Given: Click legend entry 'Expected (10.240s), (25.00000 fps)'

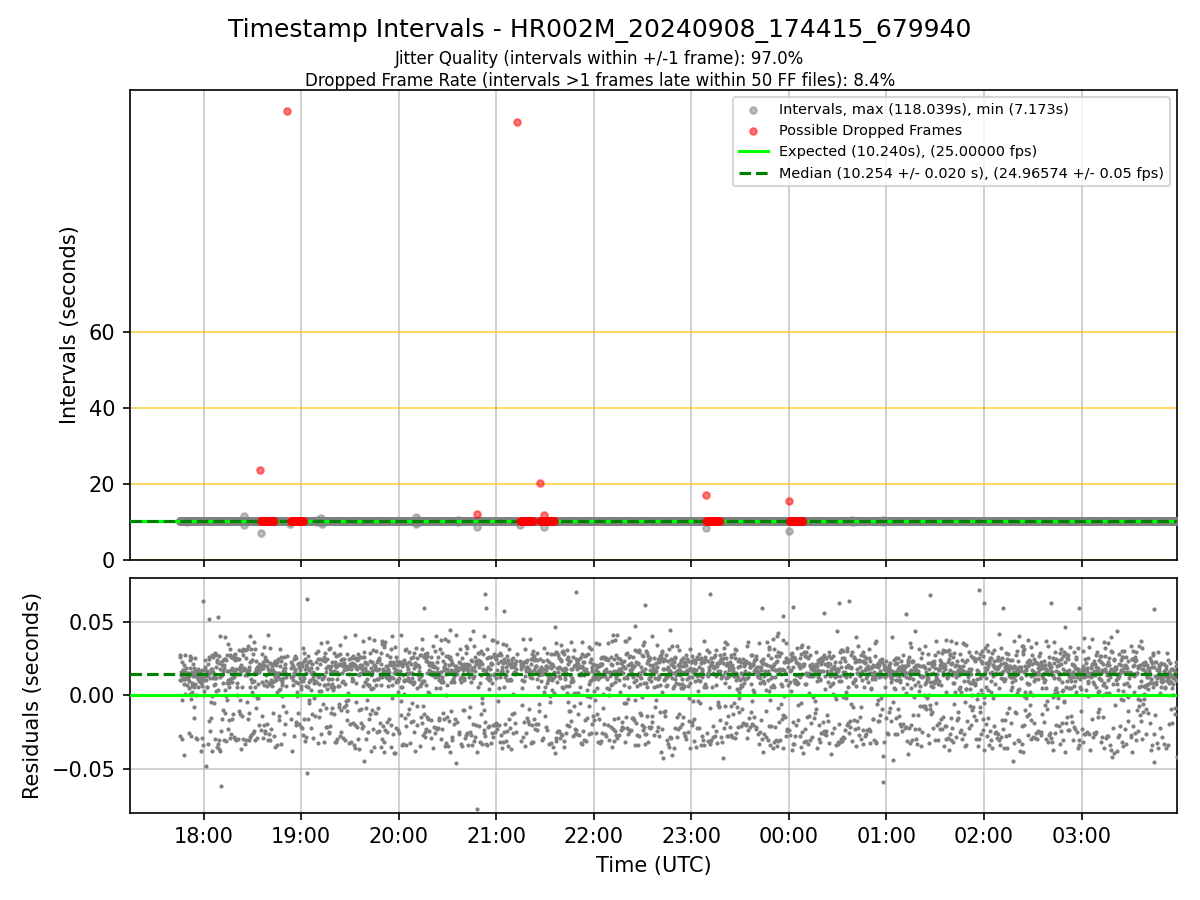Looking at the screenshot, I should 908,151.
